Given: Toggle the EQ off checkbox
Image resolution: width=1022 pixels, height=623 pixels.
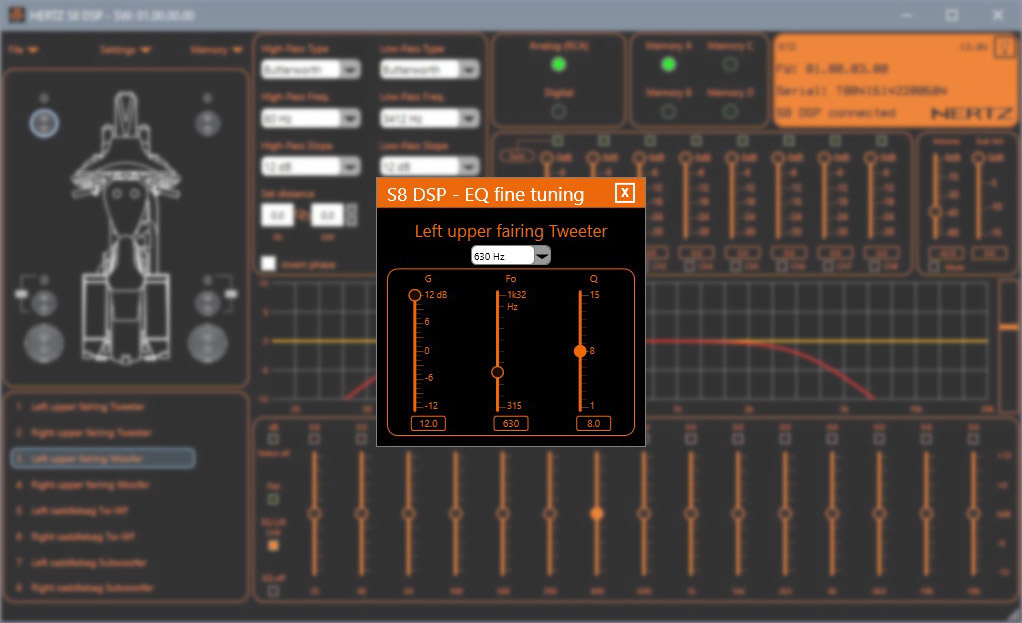Looking at the screenshot, I should (x=274, y=591).
